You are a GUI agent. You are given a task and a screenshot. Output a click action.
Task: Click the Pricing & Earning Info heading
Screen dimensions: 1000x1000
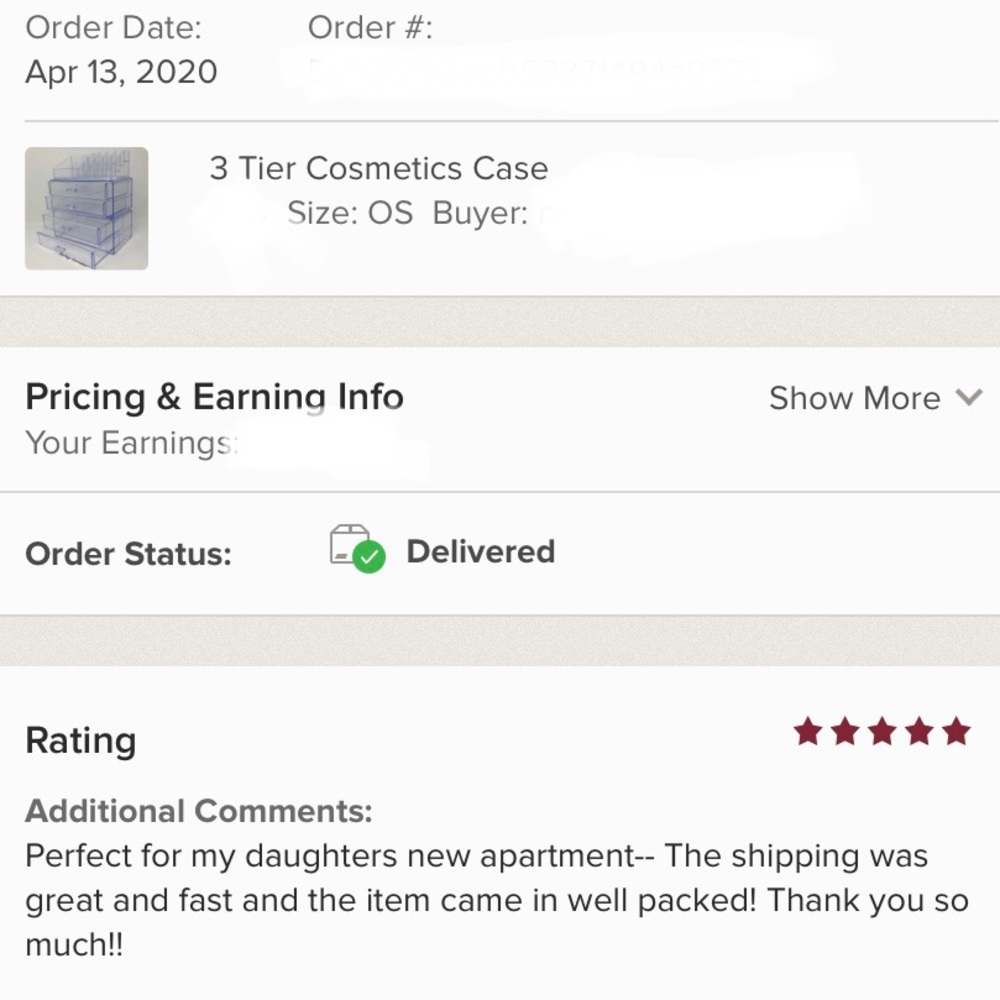click(214, 397)
